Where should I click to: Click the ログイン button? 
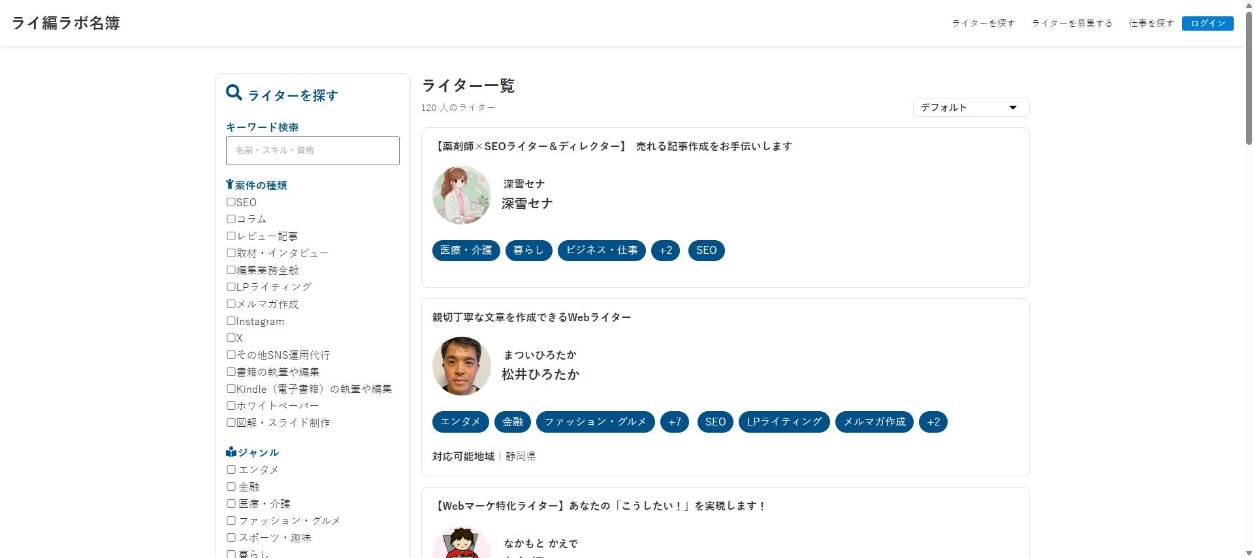pyautogui.click(x=1208, y=23)
